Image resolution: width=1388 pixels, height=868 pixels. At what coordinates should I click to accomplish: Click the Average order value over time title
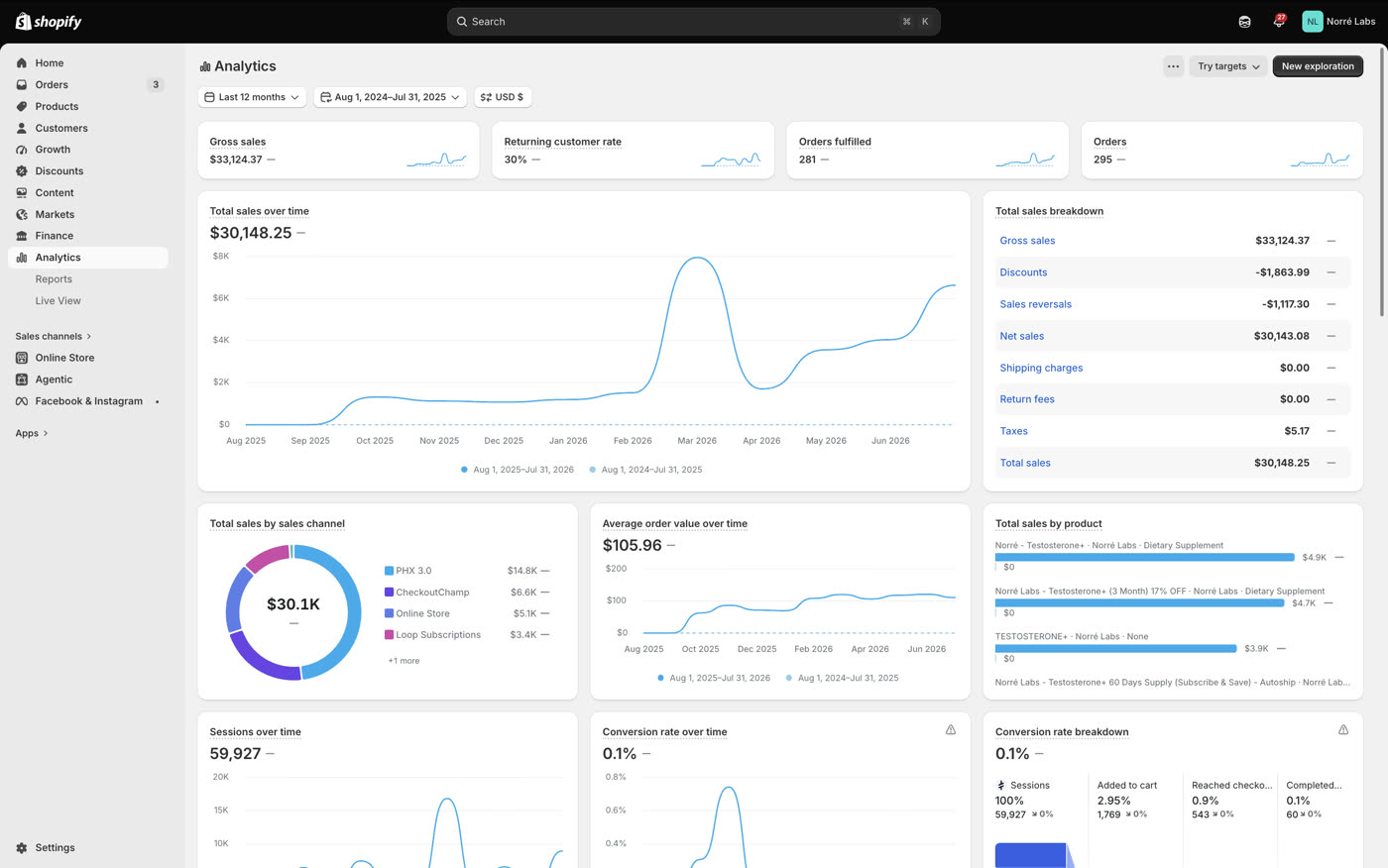(x=674, y=524)
